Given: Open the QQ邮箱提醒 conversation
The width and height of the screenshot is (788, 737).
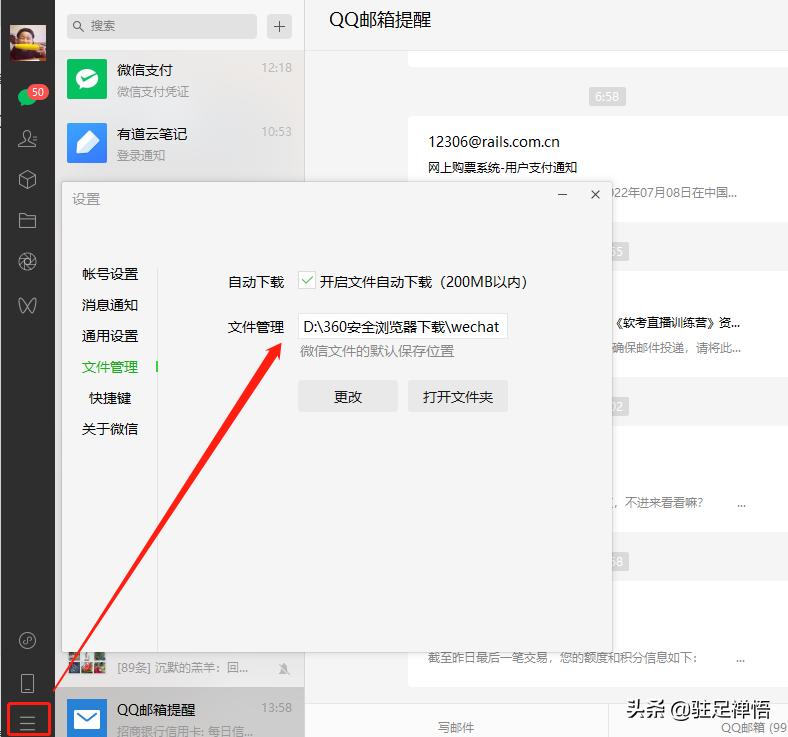Looking at the screenshot, I should (x=179, y=713).
